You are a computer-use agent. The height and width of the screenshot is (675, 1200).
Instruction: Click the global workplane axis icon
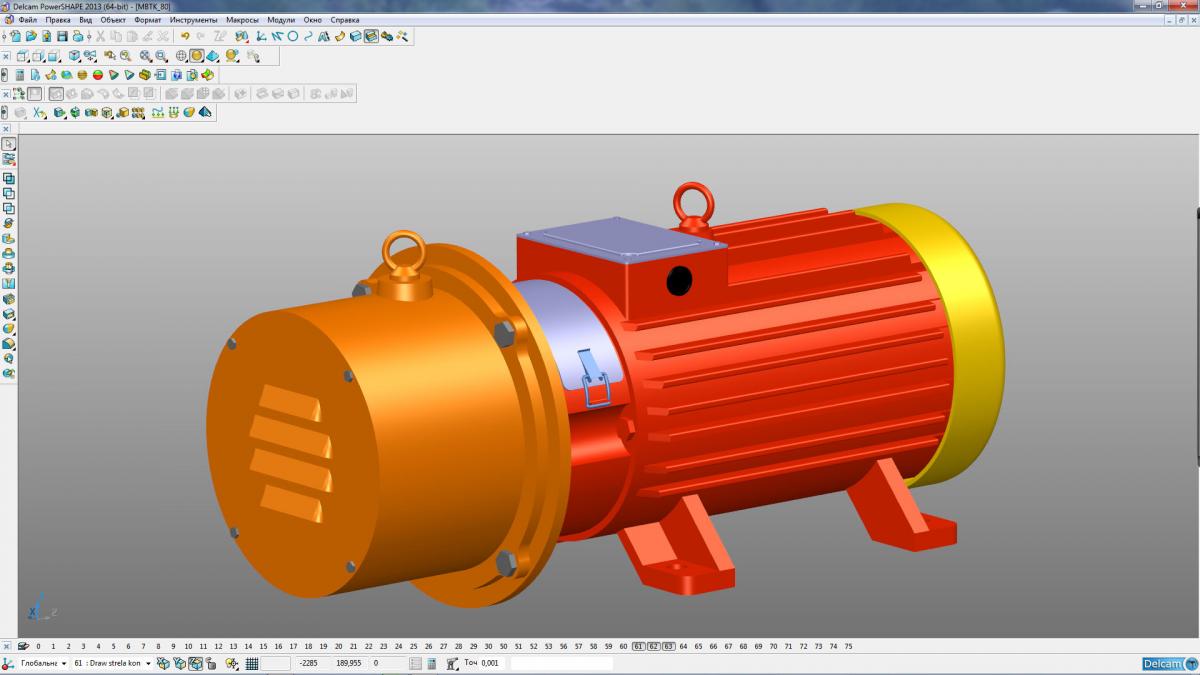7,663
